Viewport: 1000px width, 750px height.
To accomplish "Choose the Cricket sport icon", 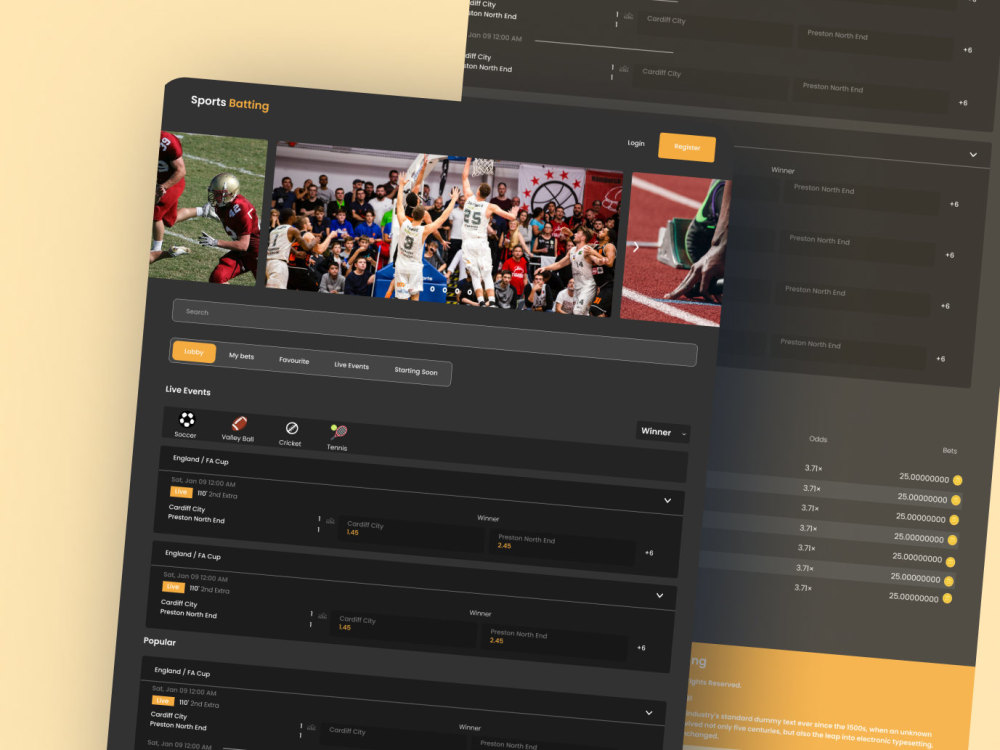I will coord(291,428).
